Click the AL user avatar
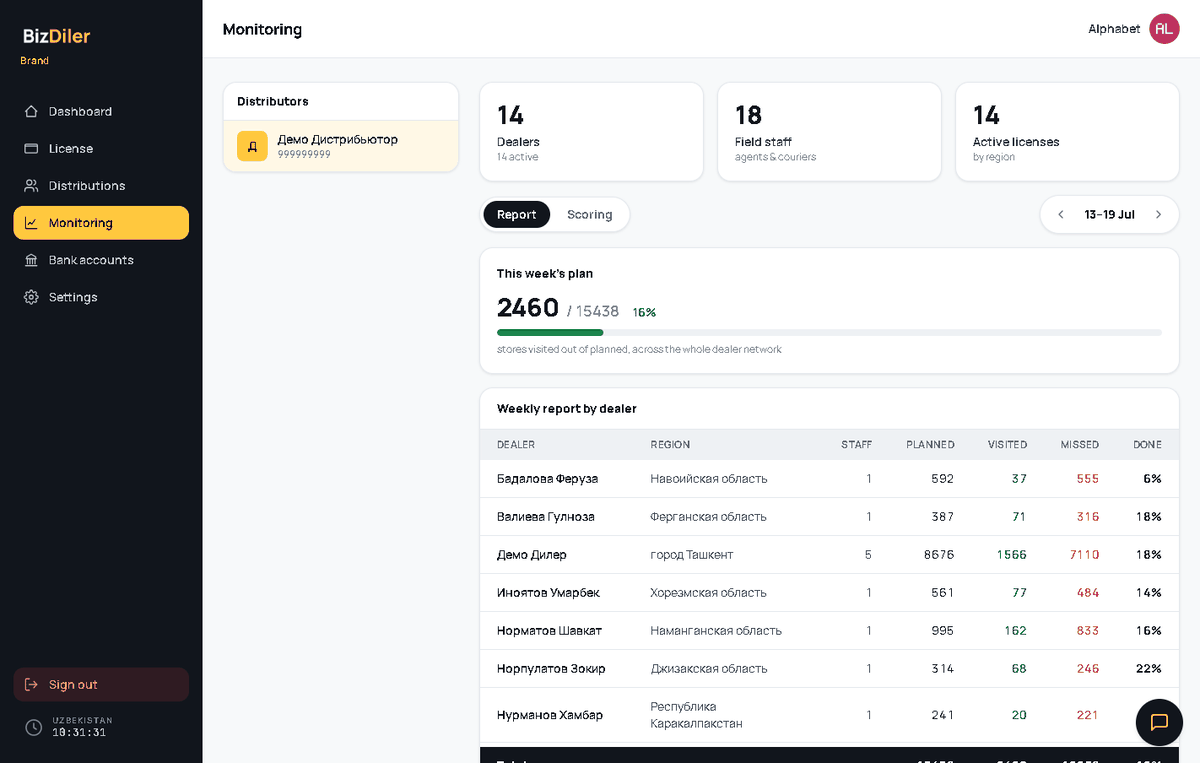 pyautogui.click(x=1164, y=29)
